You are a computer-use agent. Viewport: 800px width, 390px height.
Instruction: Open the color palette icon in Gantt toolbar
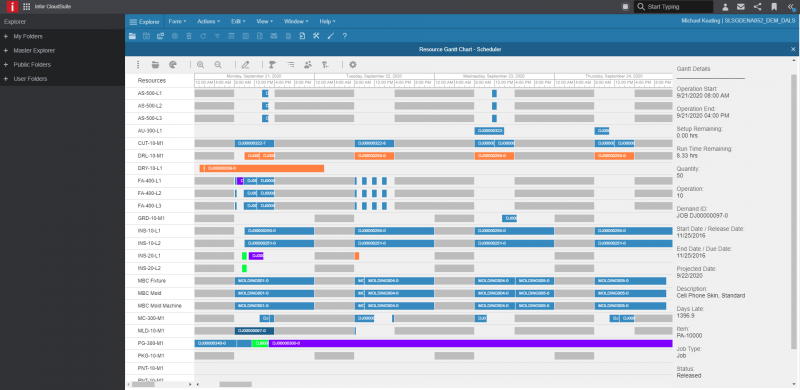[x=172, y=65]
